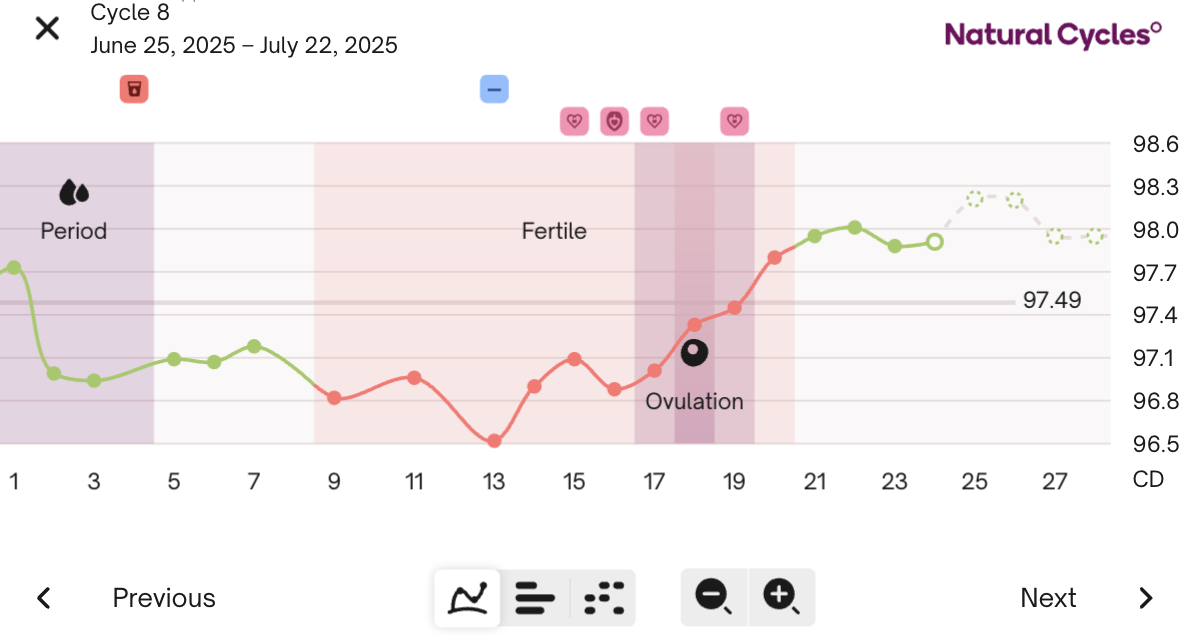Open the Natural Cycles logo link

pos(1052,34)
